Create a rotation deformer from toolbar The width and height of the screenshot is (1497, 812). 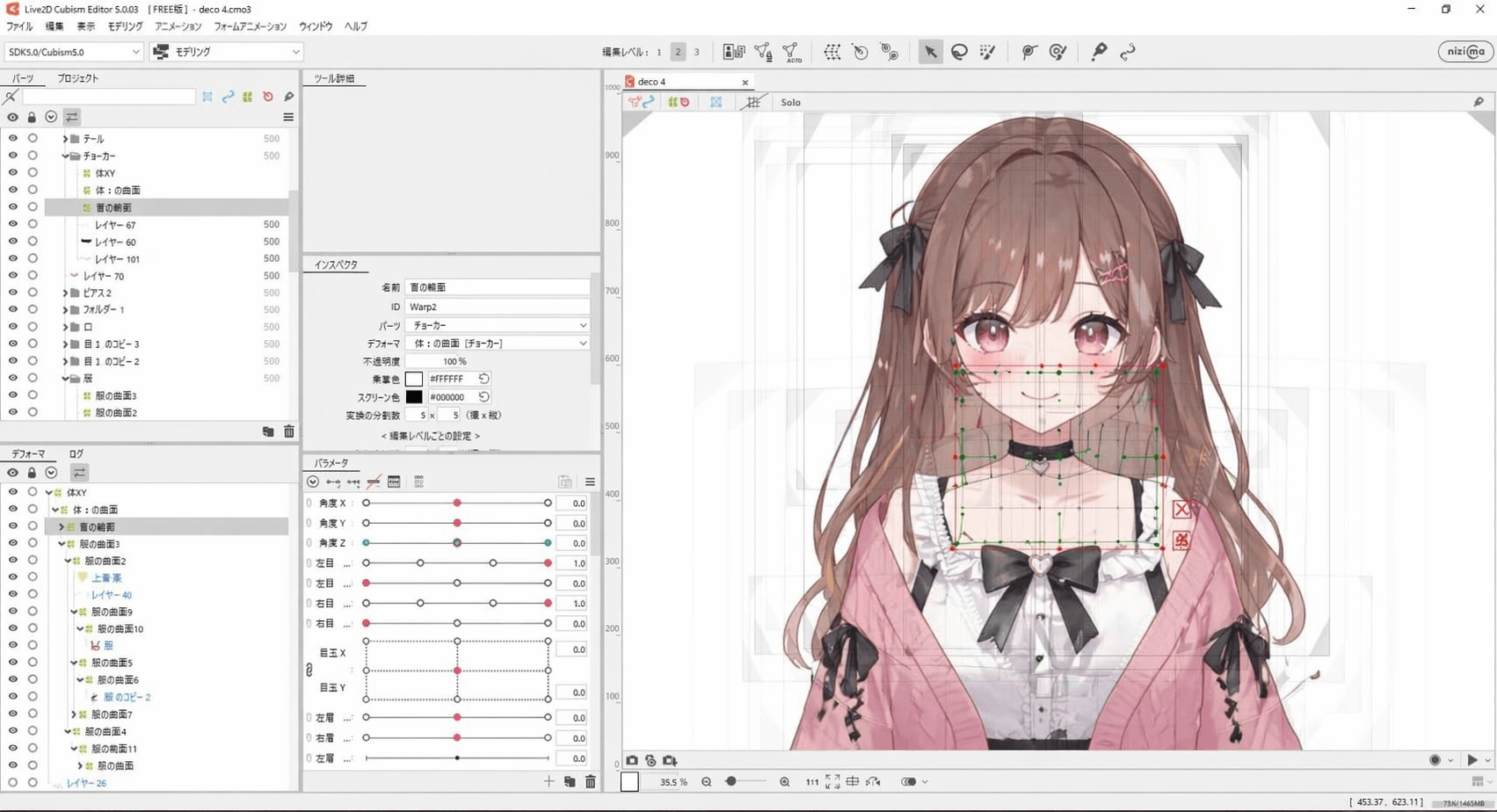tap(861, 52)
